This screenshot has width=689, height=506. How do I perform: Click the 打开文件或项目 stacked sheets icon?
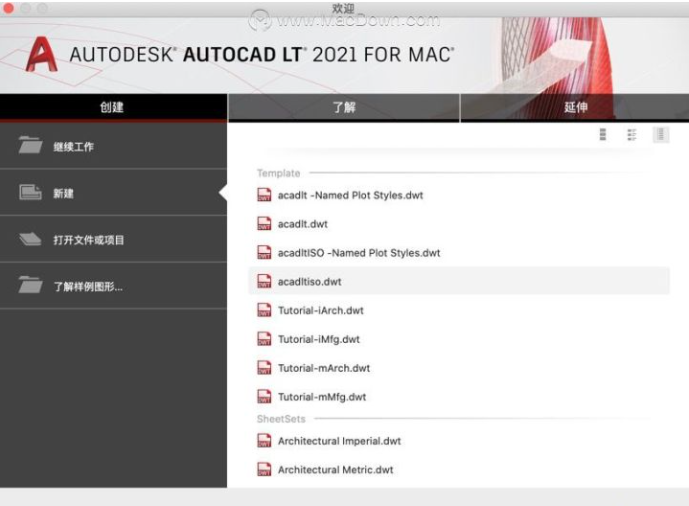pyautogui.click(x=30, y=239)
